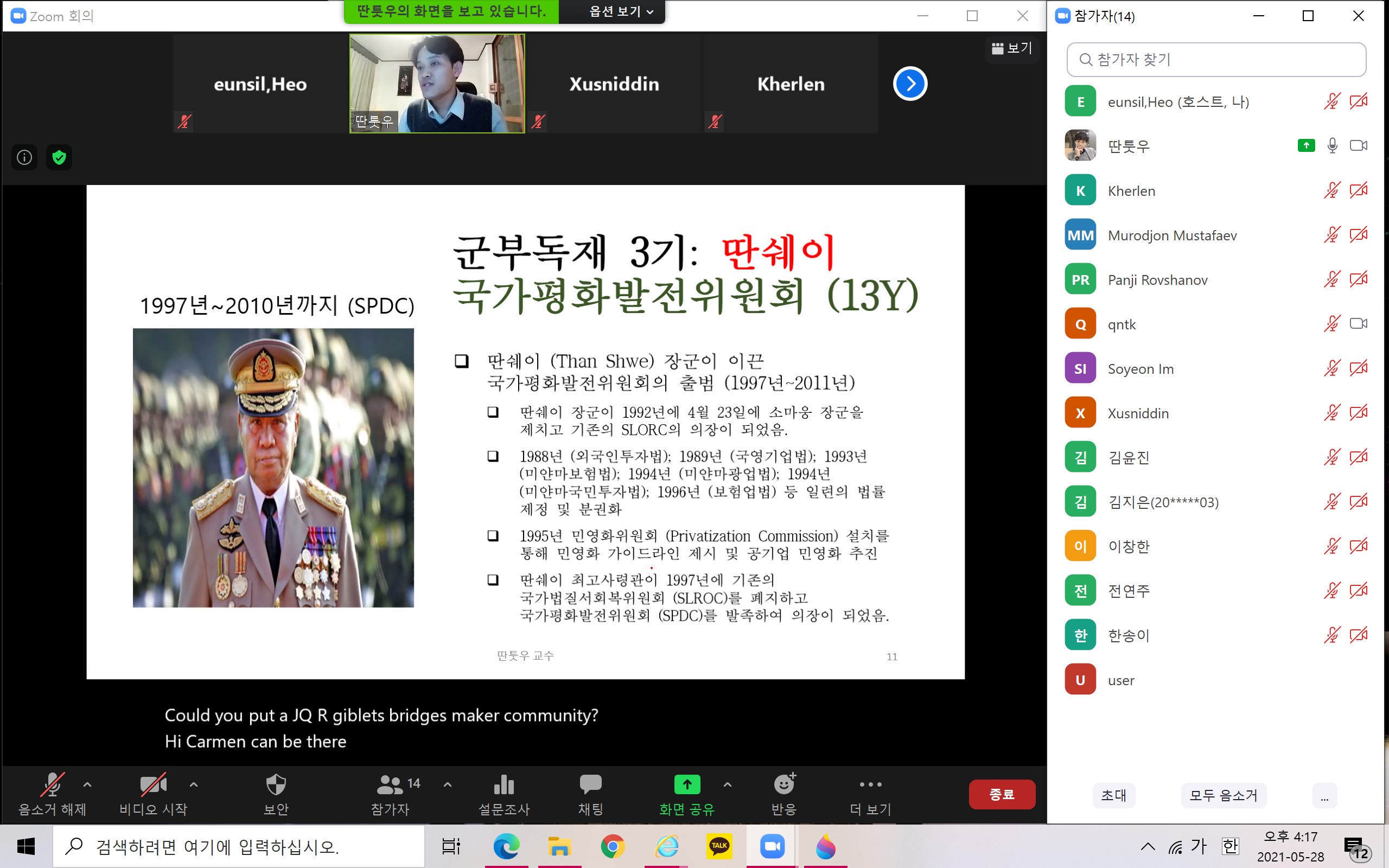Screen dimensions: 1389x868
Task: Toggle eunsil,Heo microphone in participants list
Action: point(1331,101)
